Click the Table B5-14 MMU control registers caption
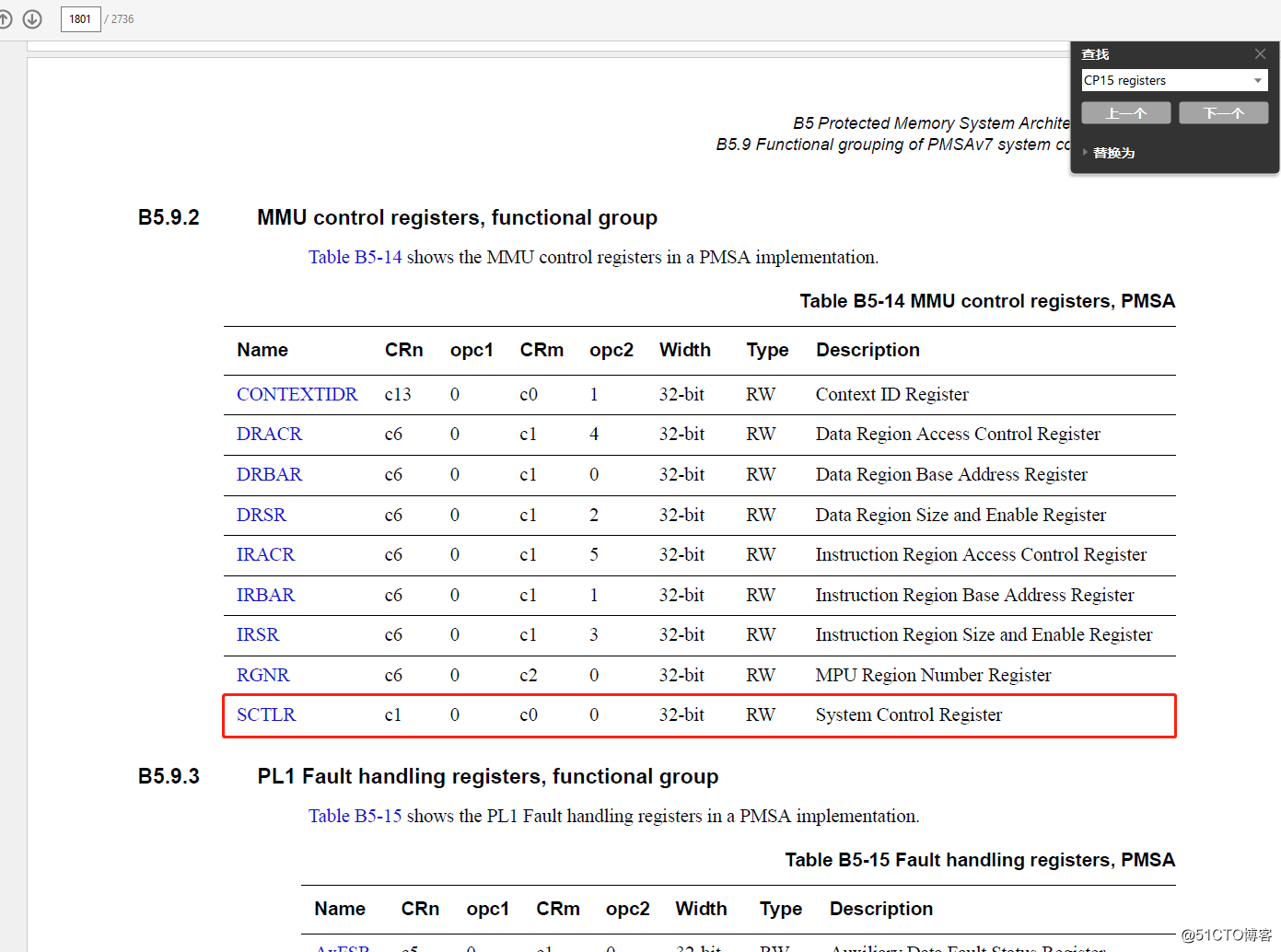 tap(987, 301)
